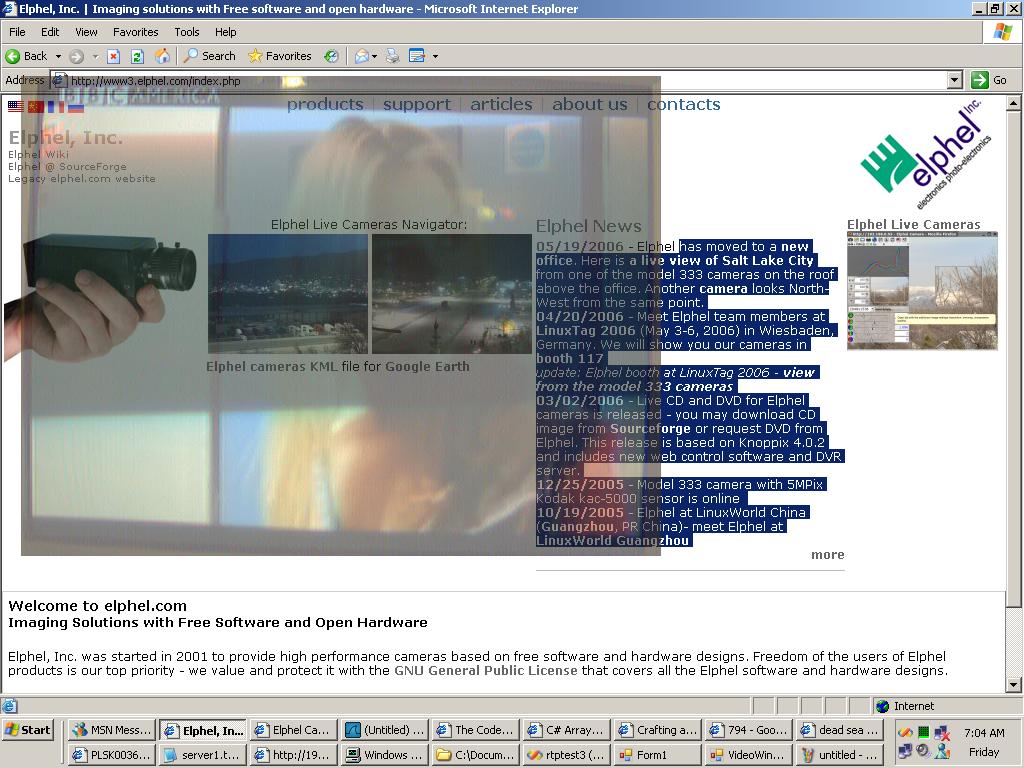Open the Help menu
This screenshot has height=768, width=1024.
pyautogui.click(x=225, y=32)
